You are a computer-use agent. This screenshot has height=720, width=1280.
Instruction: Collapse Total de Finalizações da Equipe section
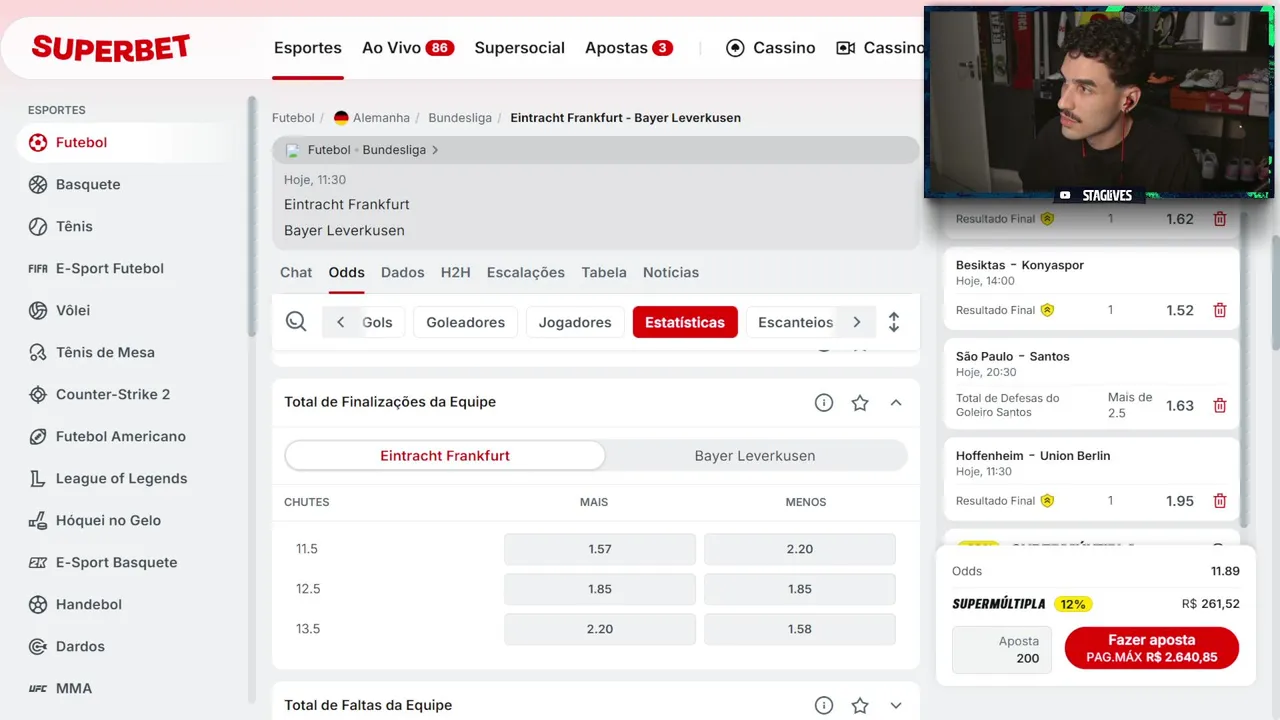click(896, 402)
